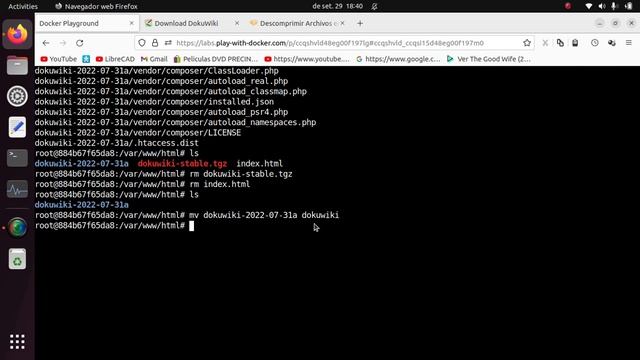Open YouTube bookmark
This screenshot has width=640, height=360.
pos(58,59)
